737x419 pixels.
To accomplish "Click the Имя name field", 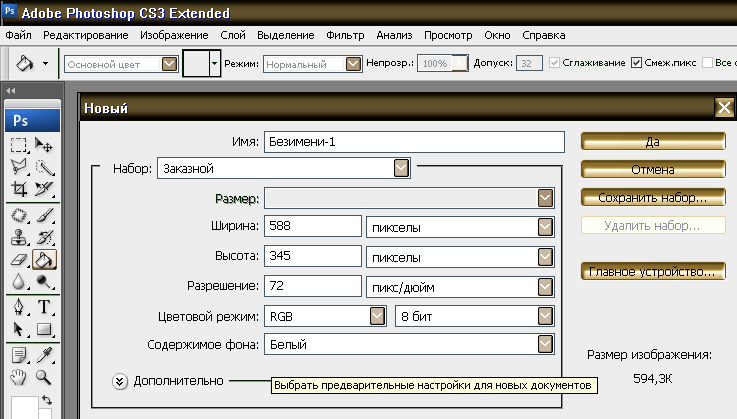I will [x=414, y=142].
